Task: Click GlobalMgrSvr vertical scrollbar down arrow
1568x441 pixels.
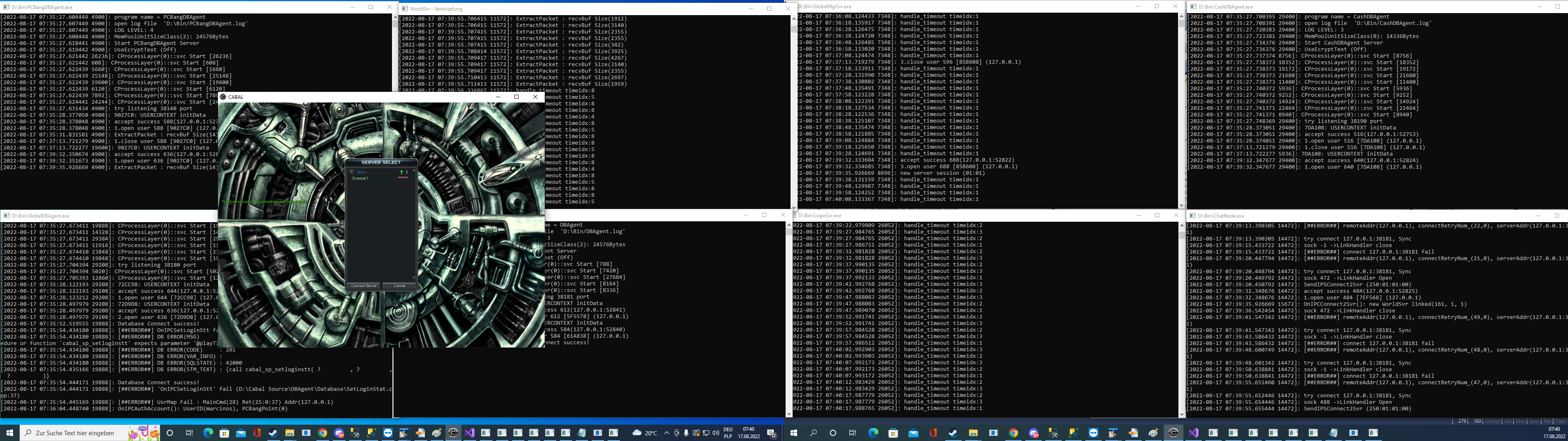Action: [1181, 205]
